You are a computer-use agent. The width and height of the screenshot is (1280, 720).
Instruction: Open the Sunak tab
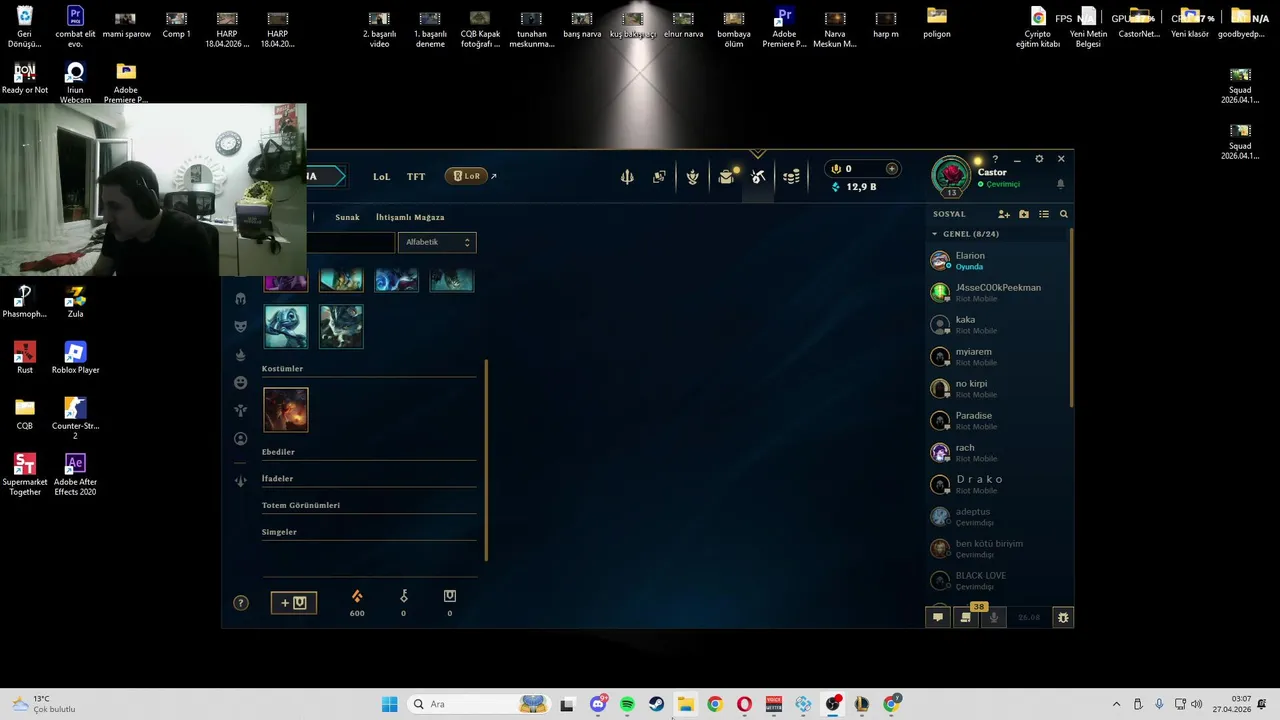[x=347, y=217]
